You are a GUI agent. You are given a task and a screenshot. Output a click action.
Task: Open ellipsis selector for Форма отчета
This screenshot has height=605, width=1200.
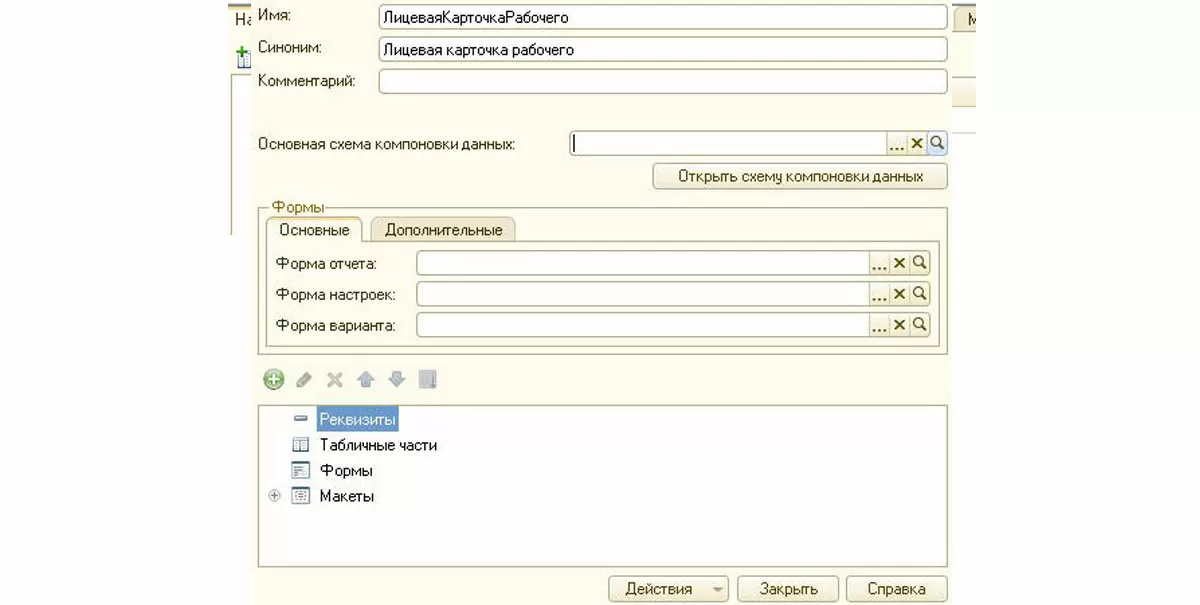click(880, 263)
